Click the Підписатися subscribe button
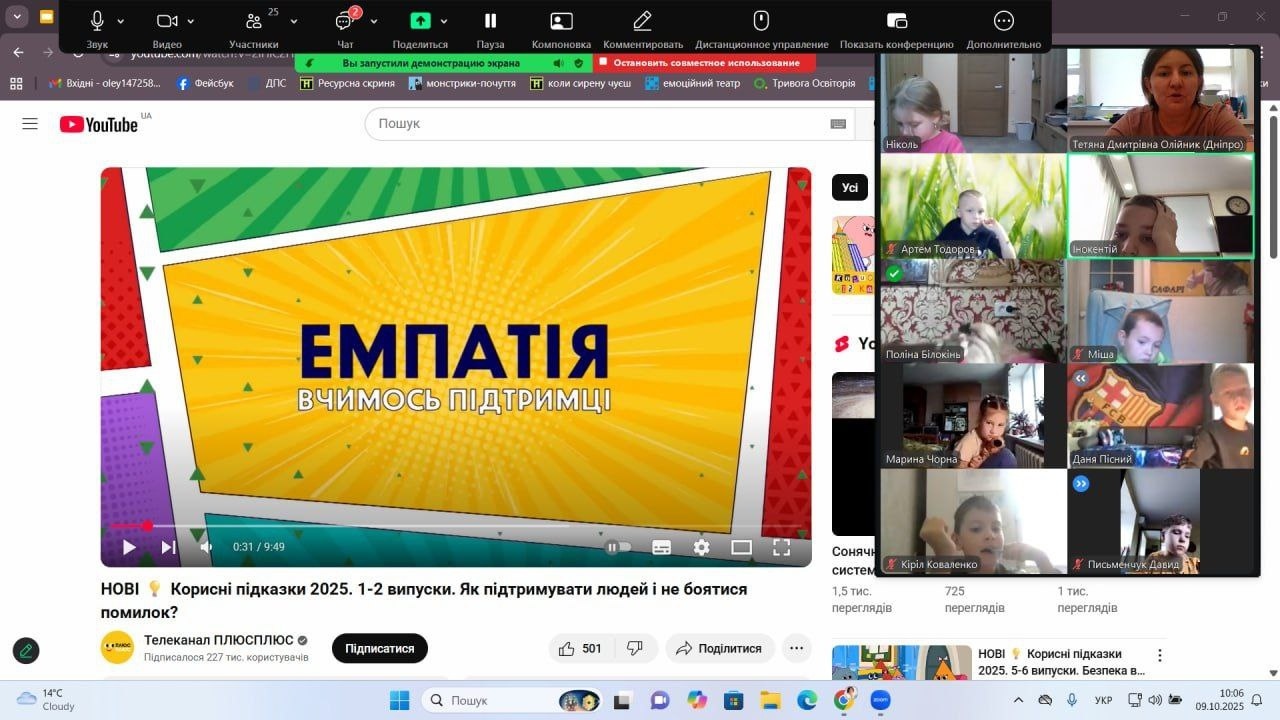 click(379, 648)
